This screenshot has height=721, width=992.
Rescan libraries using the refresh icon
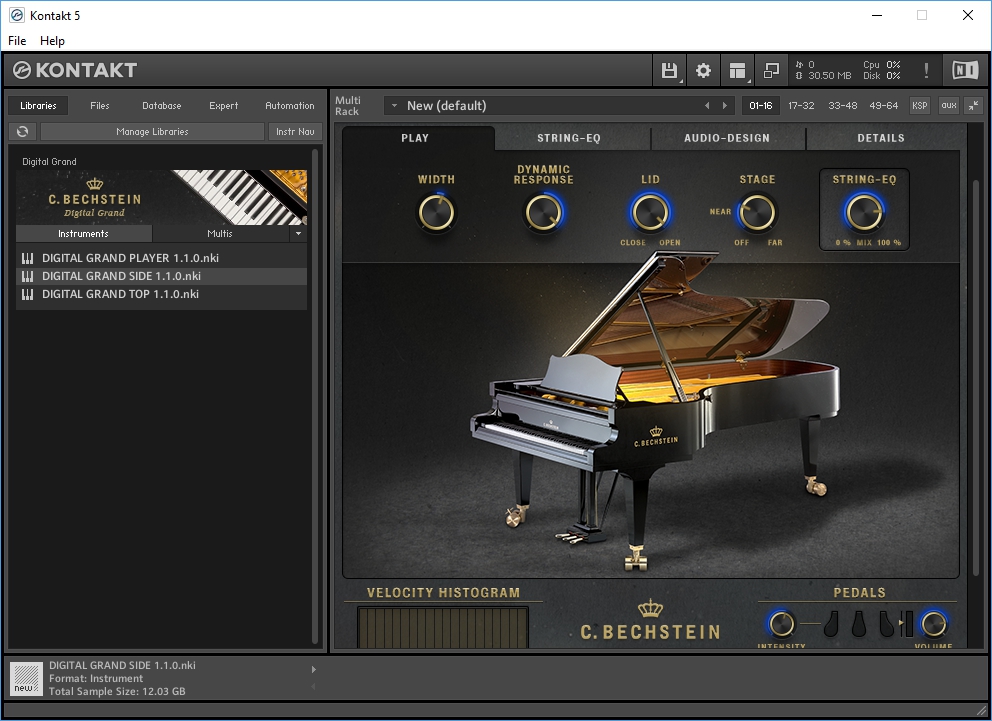pyautogui.click(x=21, y=131)
